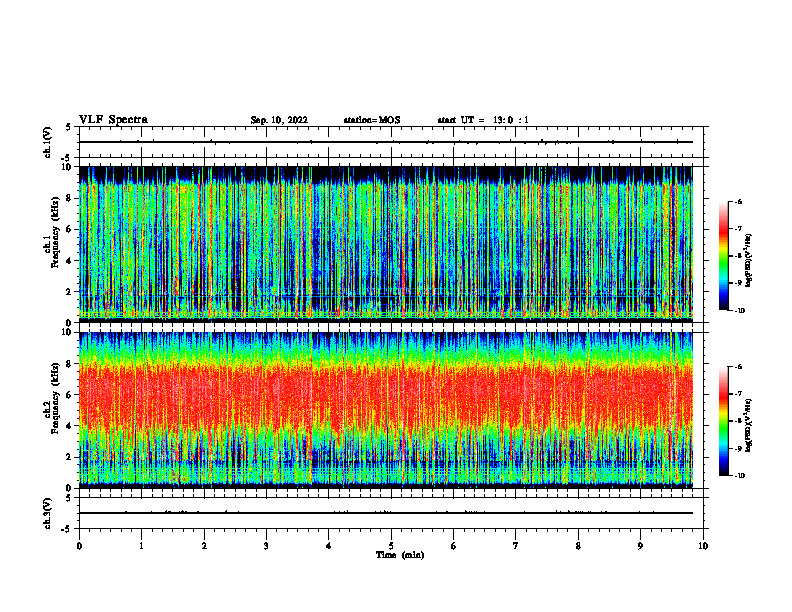Click the ch.2 spectrogram color bar
Screen dimensions: 792x612
pos(723,421)
